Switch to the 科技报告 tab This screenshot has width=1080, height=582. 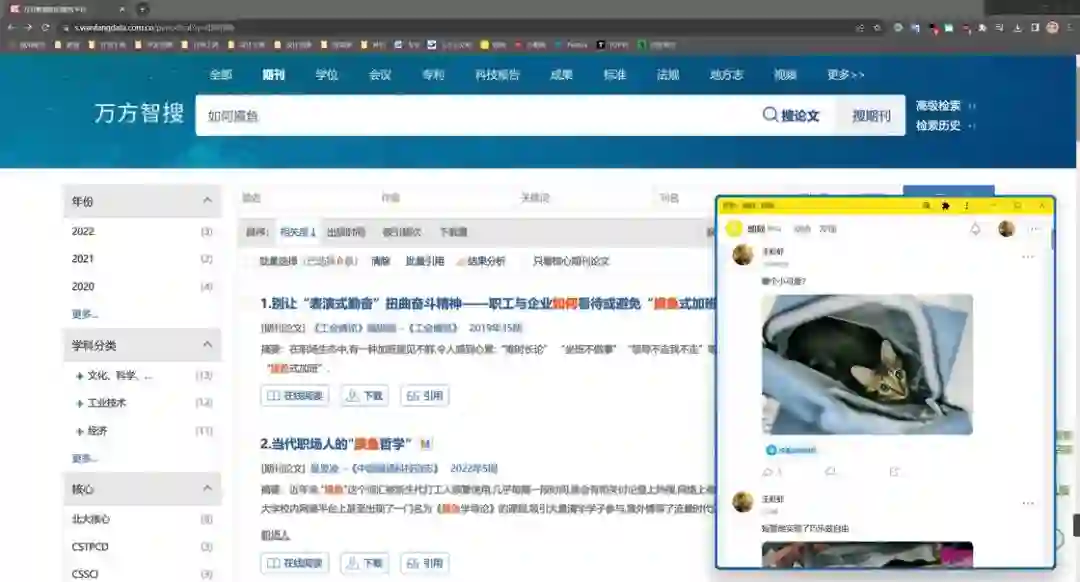497,74
